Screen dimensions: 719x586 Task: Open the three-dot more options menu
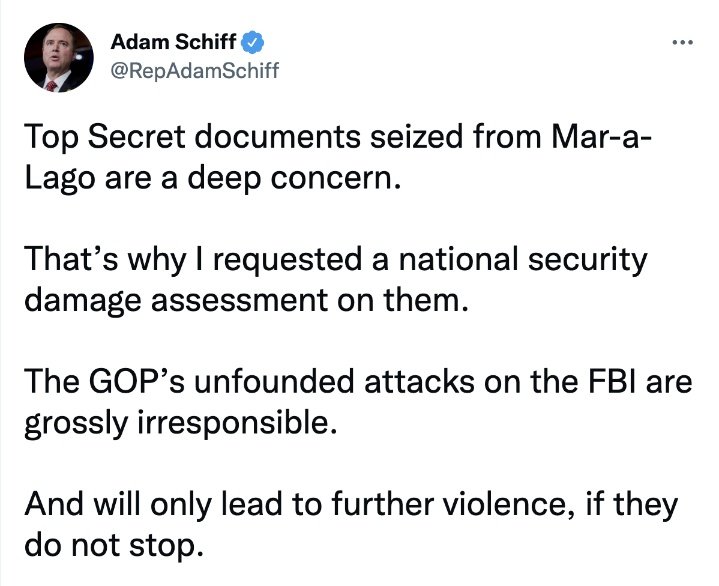[682, 43]
